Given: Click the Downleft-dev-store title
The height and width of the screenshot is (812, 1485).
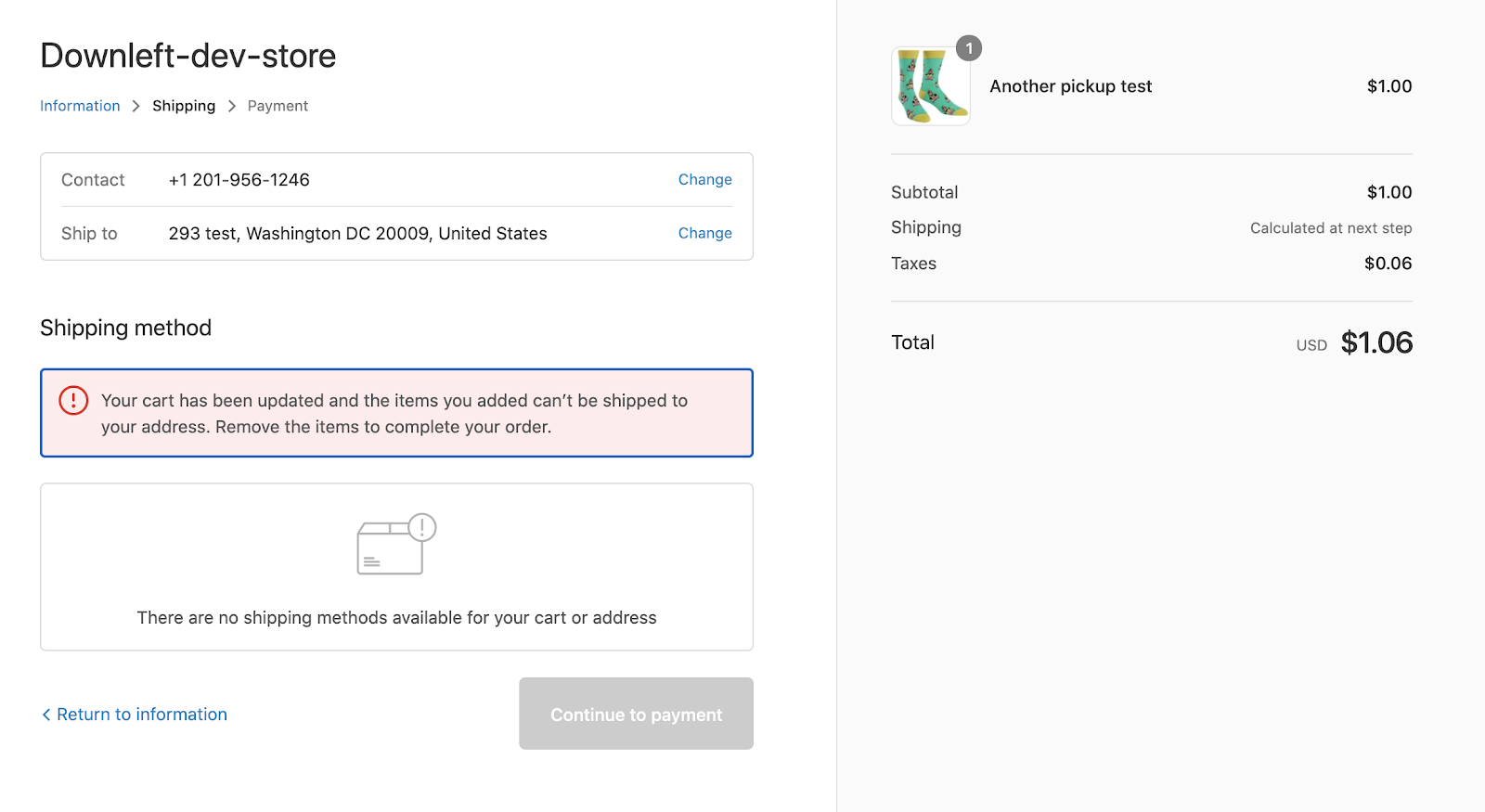Looking at the screenshot, I should (188, 56).
